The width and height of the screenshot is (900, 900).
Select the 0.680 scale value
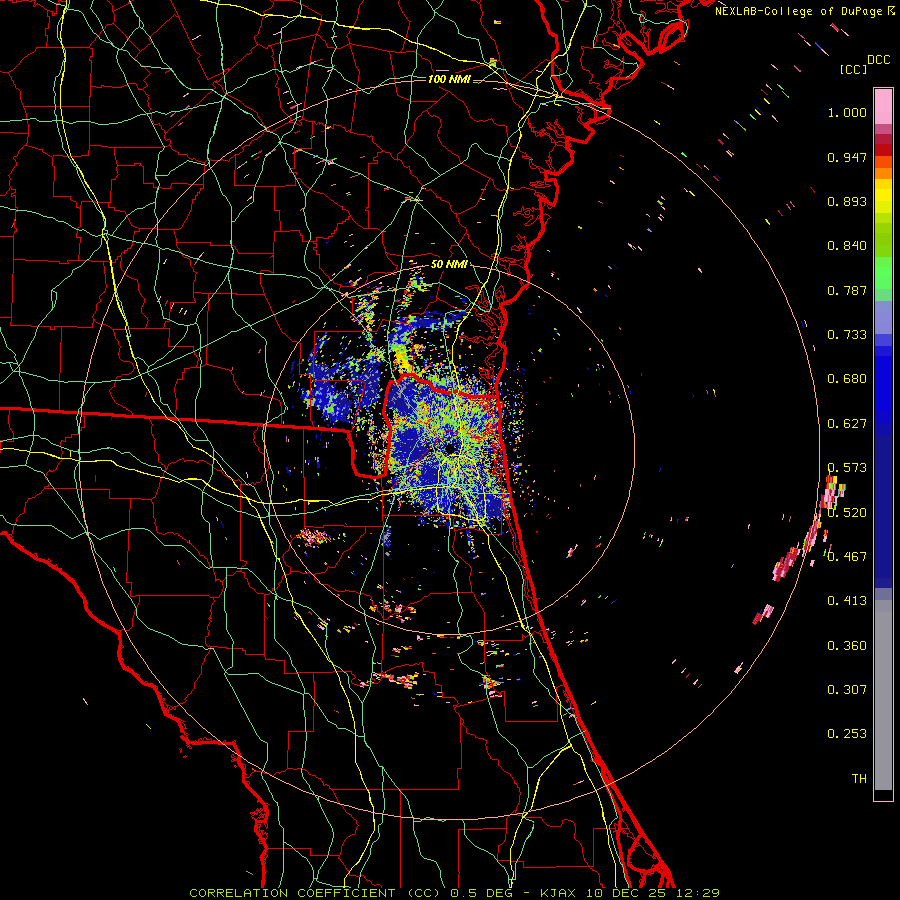[847, 379]
